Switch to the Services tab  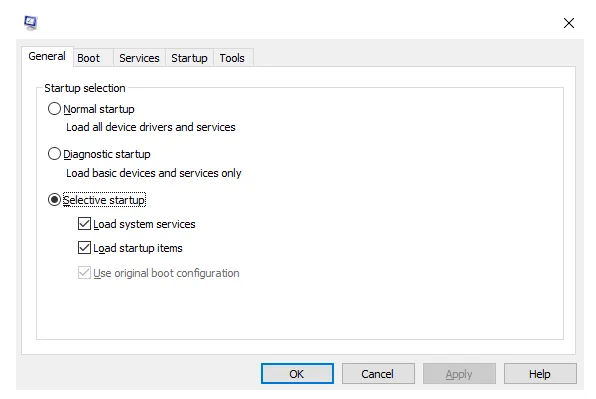pos(139,58)
